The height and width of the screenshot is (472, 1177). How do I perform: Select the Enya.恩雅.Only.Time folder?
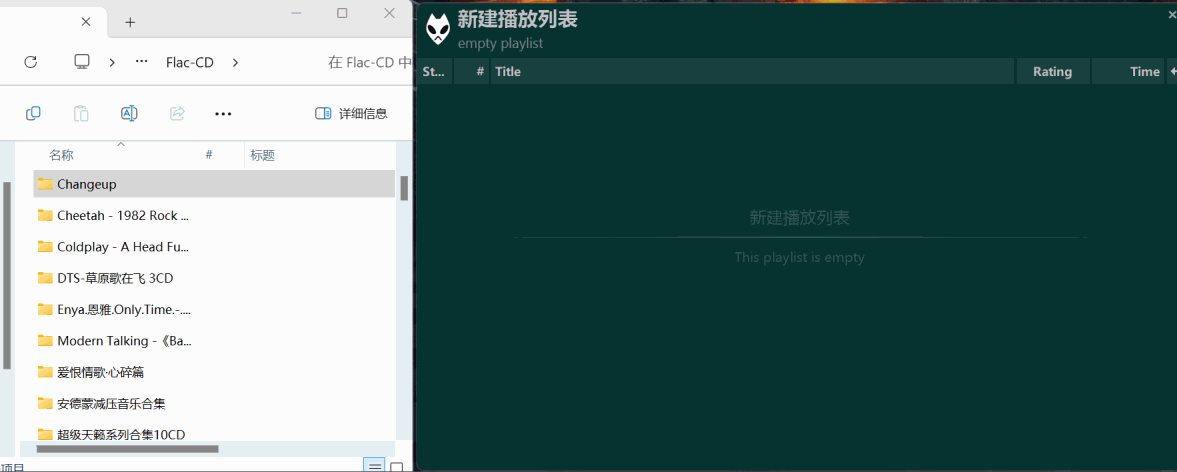coord(214,309)
